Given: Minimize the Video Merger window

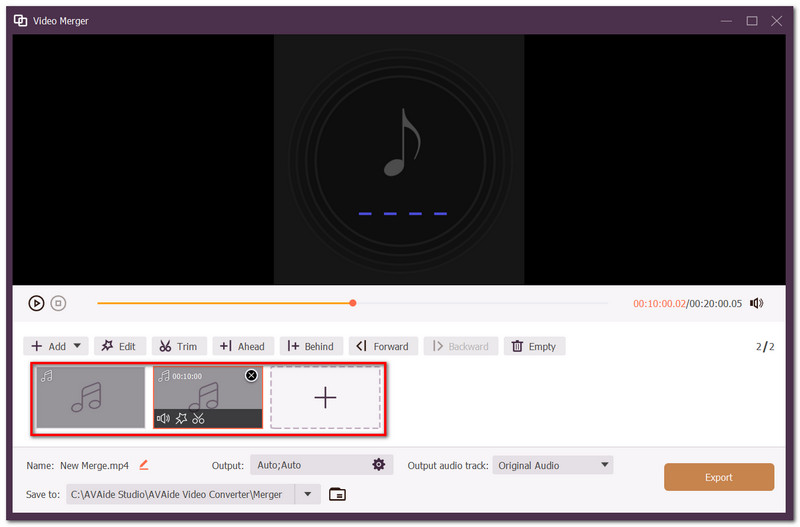Looking at the screenshot, I should pos(727,20).
